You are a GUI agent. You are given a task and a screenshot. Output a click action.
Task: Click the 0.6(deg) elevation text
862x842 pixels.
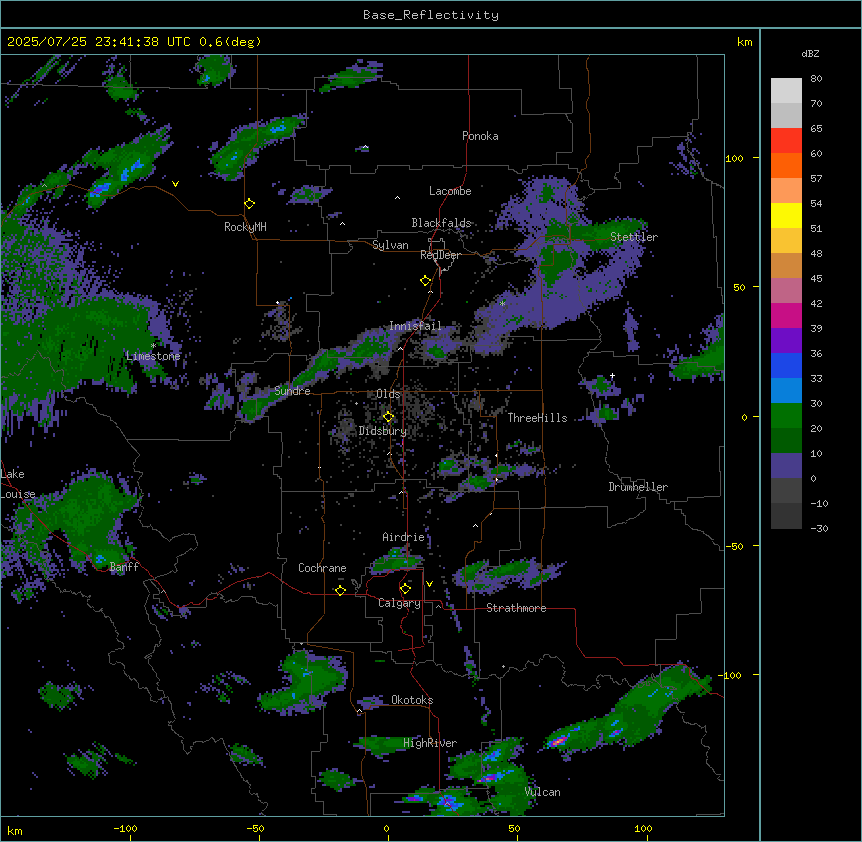pyautogui.click(x=230, y=42)
